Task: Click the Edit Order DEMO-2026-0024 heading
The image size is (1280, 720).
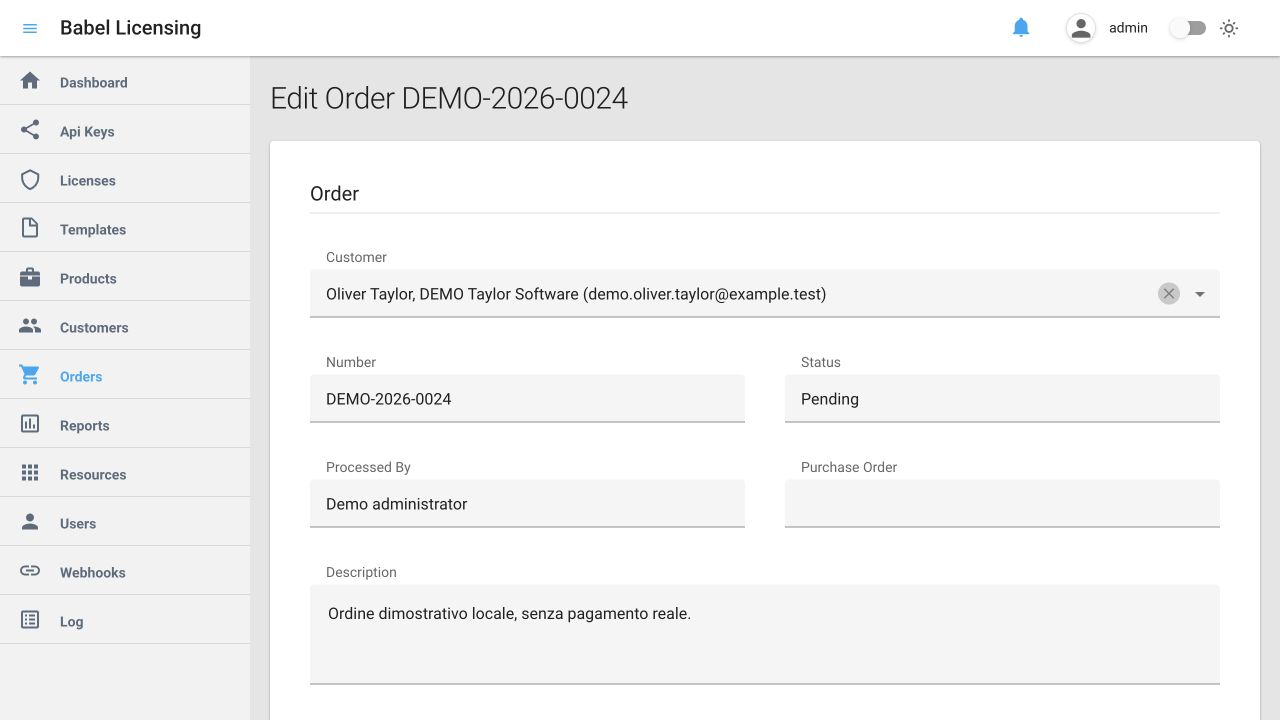Action: 449,98
